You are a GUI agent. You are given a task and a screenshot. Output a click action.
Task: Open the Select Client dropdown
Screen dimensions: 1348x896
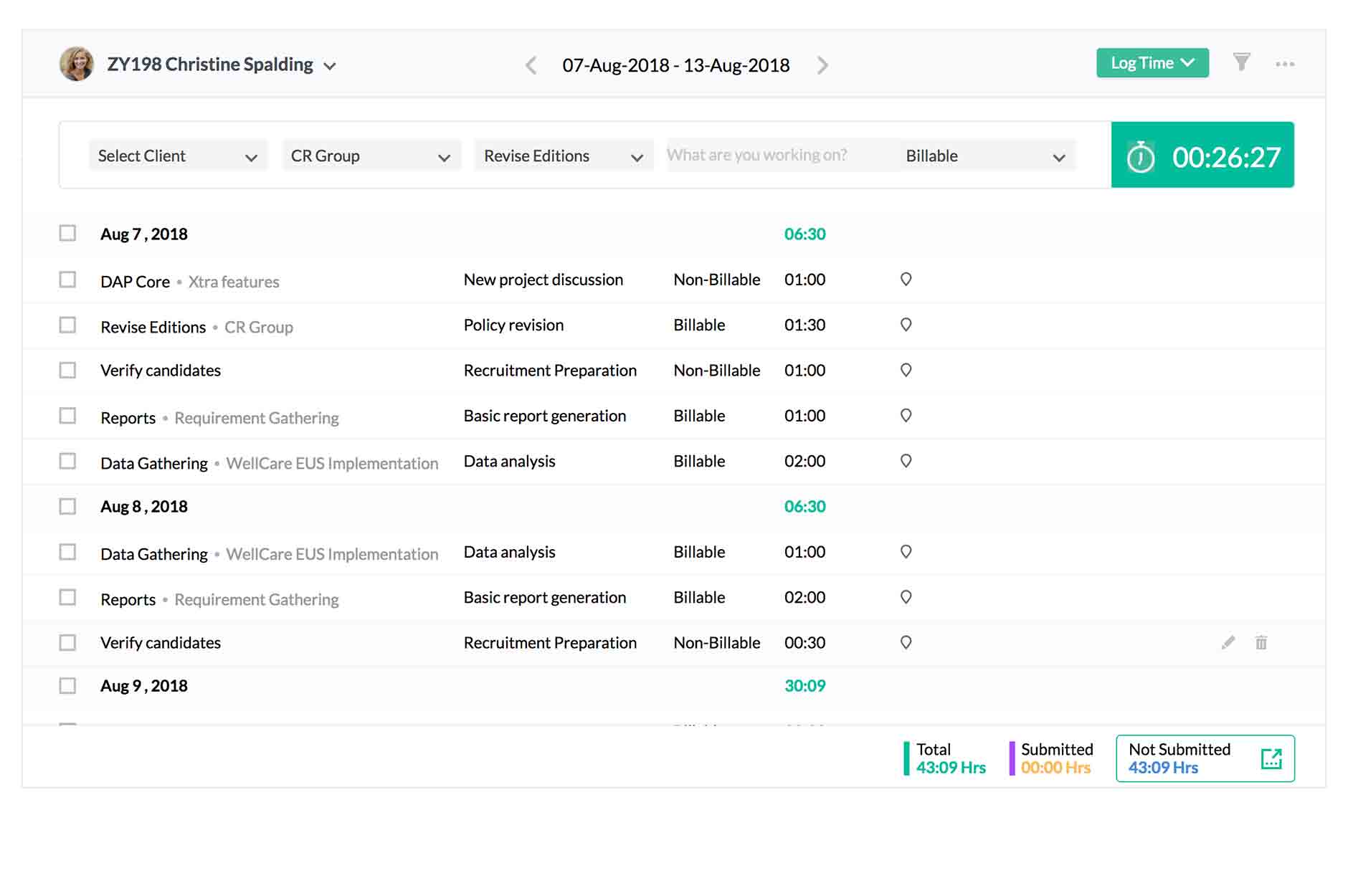[176, 155]
